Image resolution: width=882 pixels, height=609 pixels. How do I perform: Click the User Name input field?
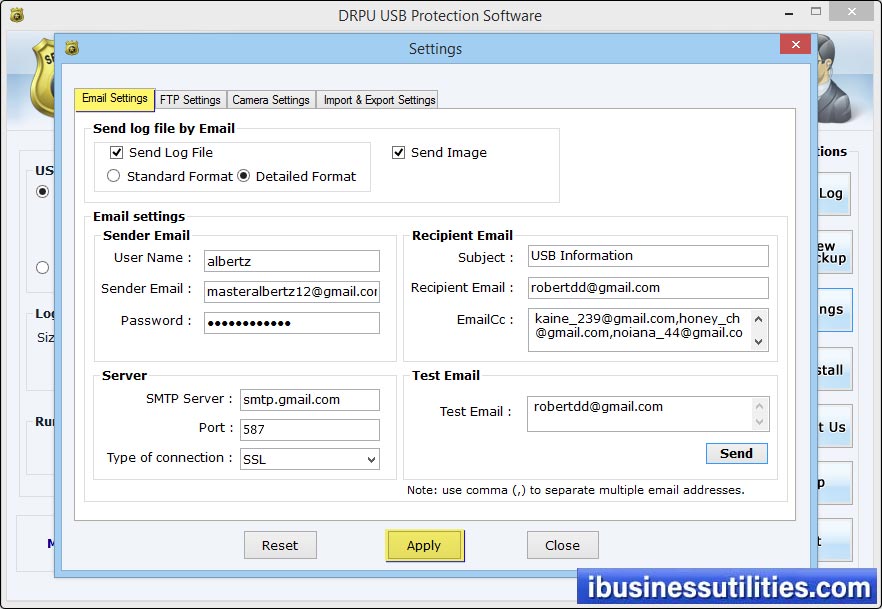pos(291,261)
